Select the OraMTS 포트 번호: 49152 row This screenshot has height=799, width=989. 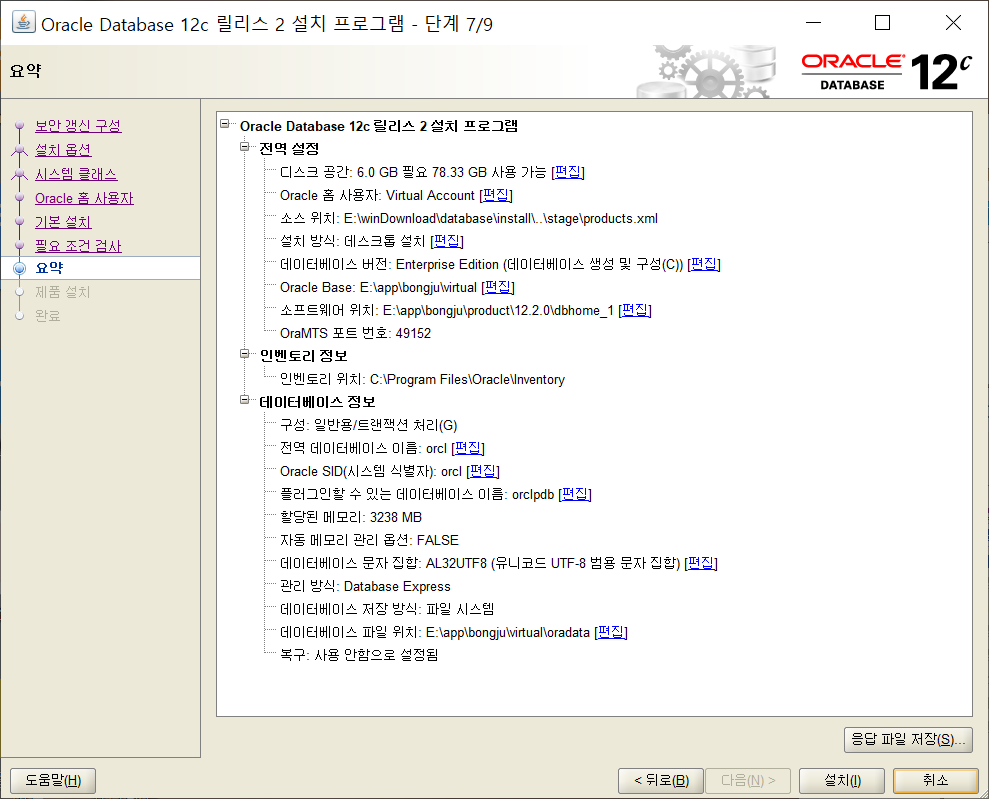click(x=355, y=333)
